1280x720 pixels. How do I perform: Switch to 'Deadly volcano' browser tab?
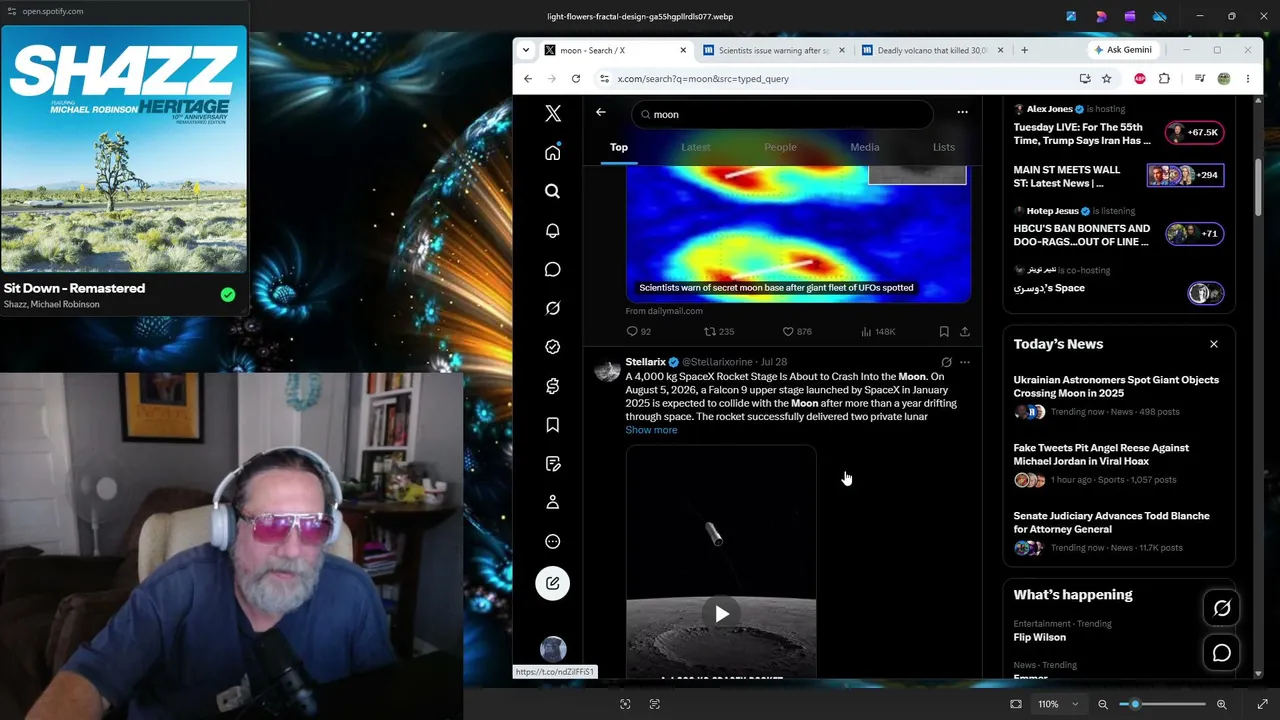tap(932, 50)
